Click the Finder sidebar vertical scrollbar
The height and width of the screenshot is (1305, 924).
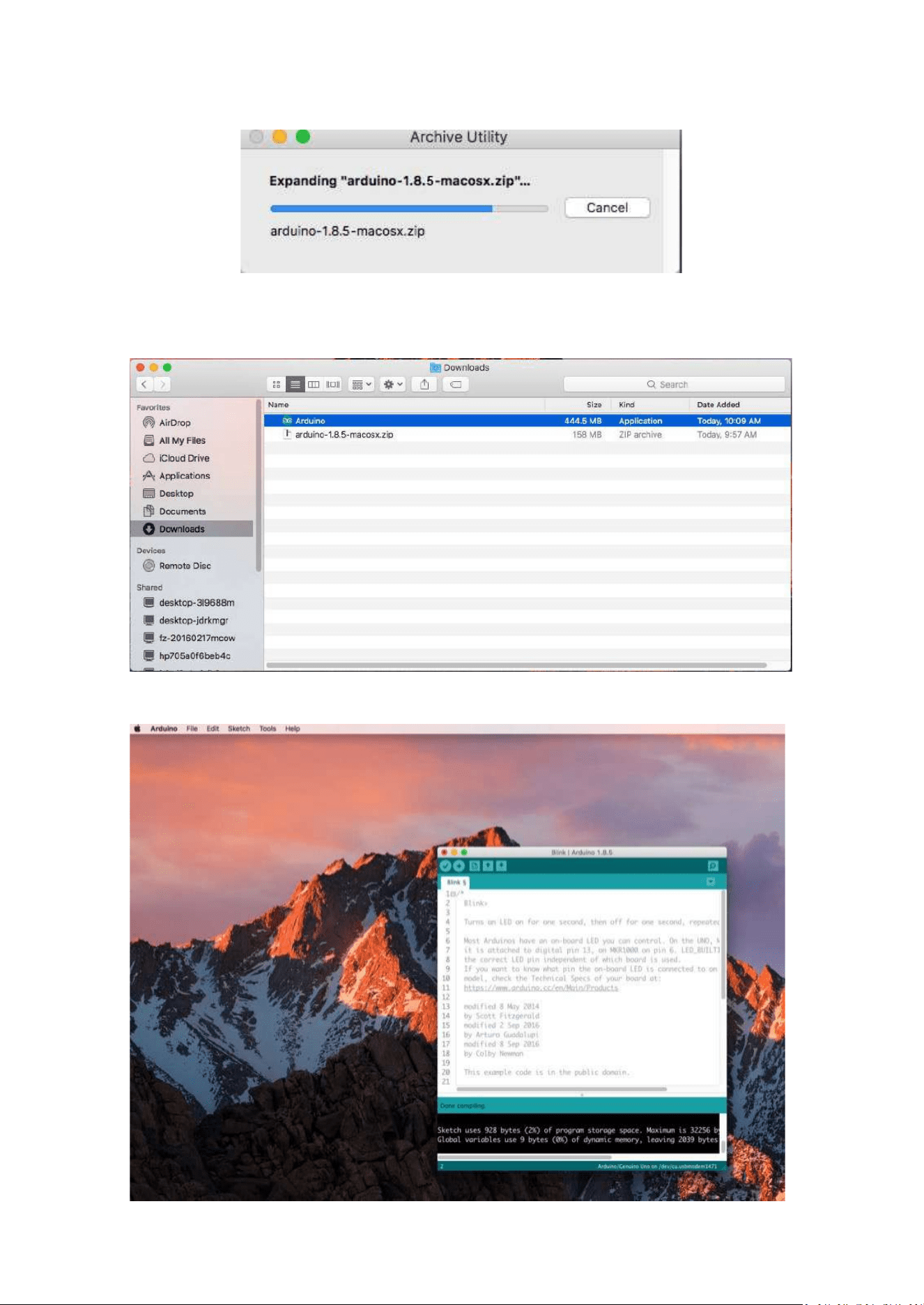tap(259, 486)
